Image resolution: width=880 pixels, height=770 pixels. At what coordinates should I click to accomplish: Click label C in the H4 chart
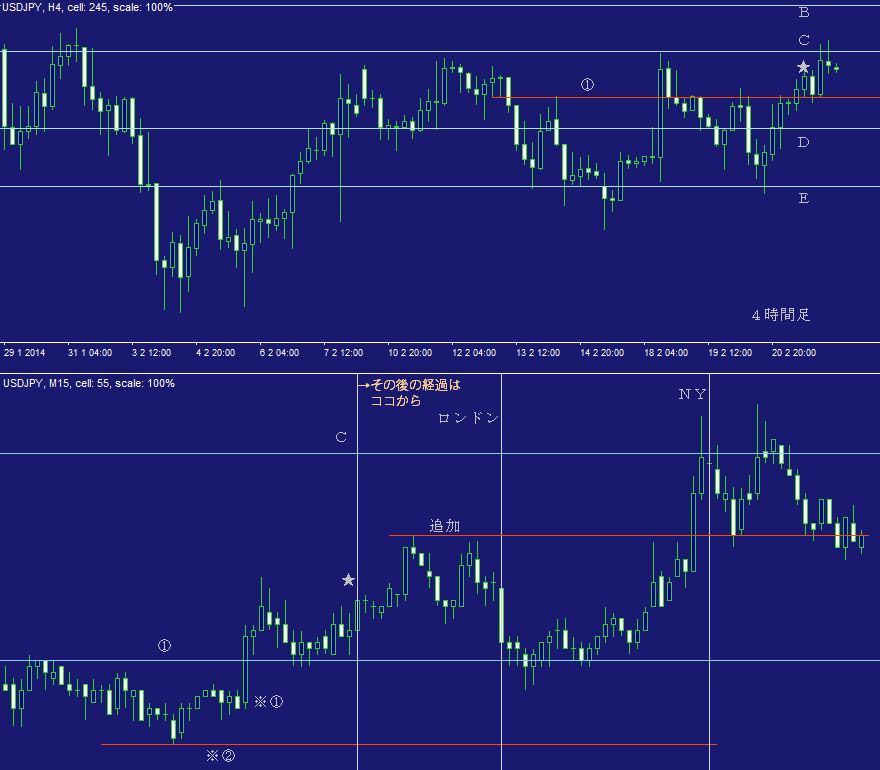804,40
